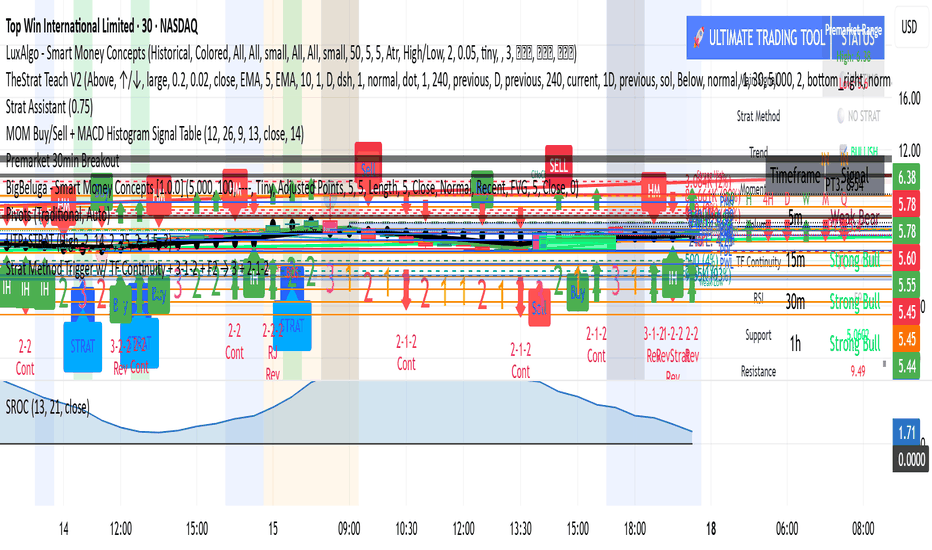Click the 06:00 time axis label
Screen dimensions: 932x550
click(786, 529)
